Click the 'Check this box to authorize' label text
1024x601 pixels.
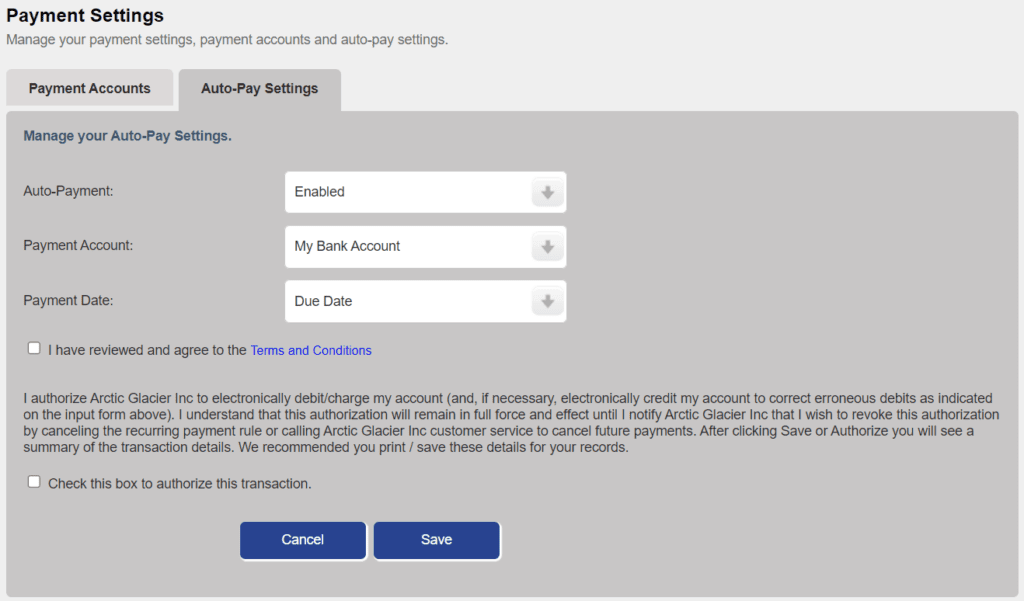coord(180,483)
